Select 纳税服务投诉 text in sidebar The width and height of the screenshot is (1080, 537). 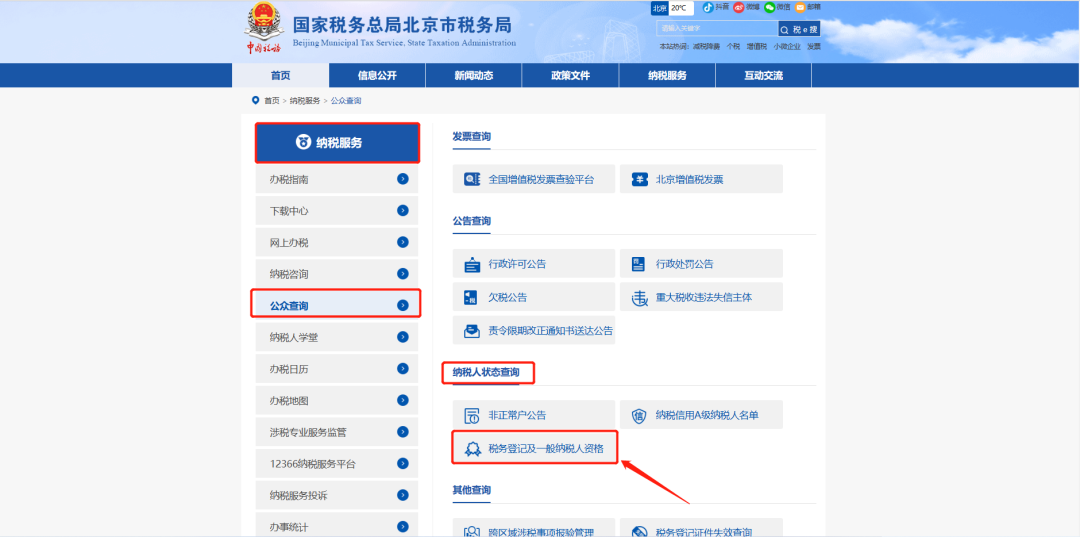tap(298, 496)
